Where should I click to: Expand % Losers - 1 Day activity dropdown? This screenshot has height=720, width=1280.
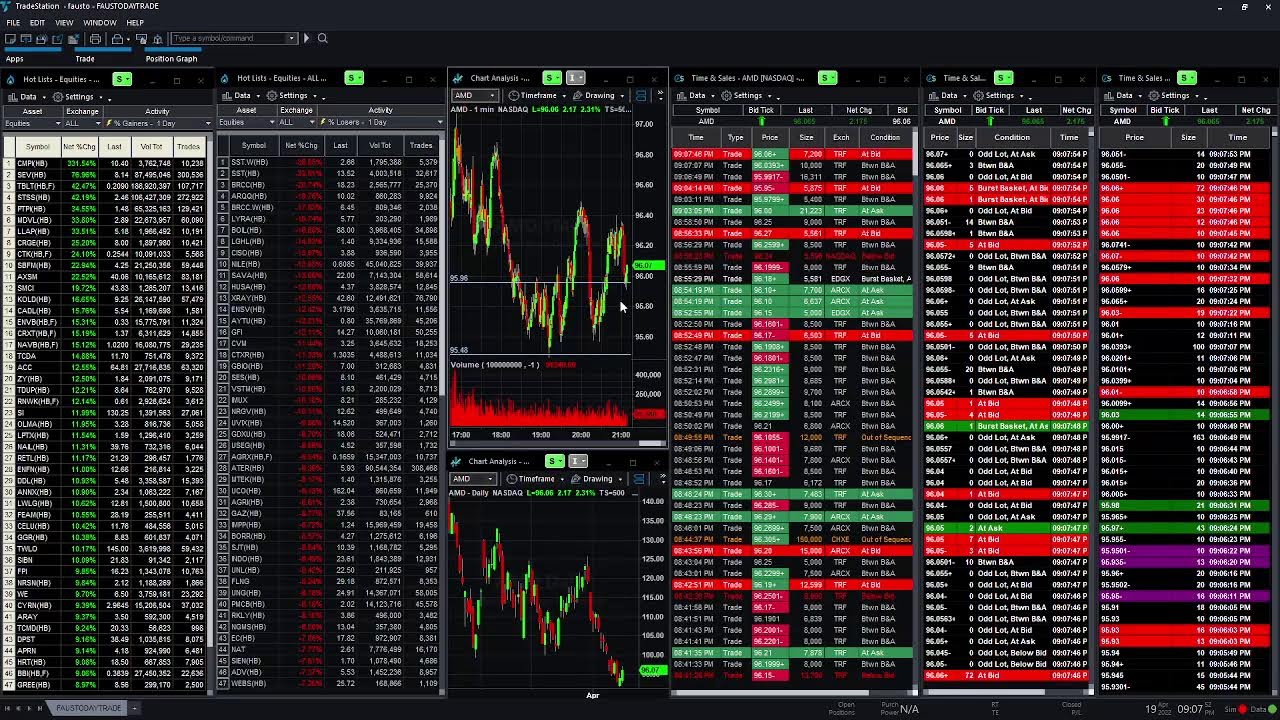click(439, 122)
